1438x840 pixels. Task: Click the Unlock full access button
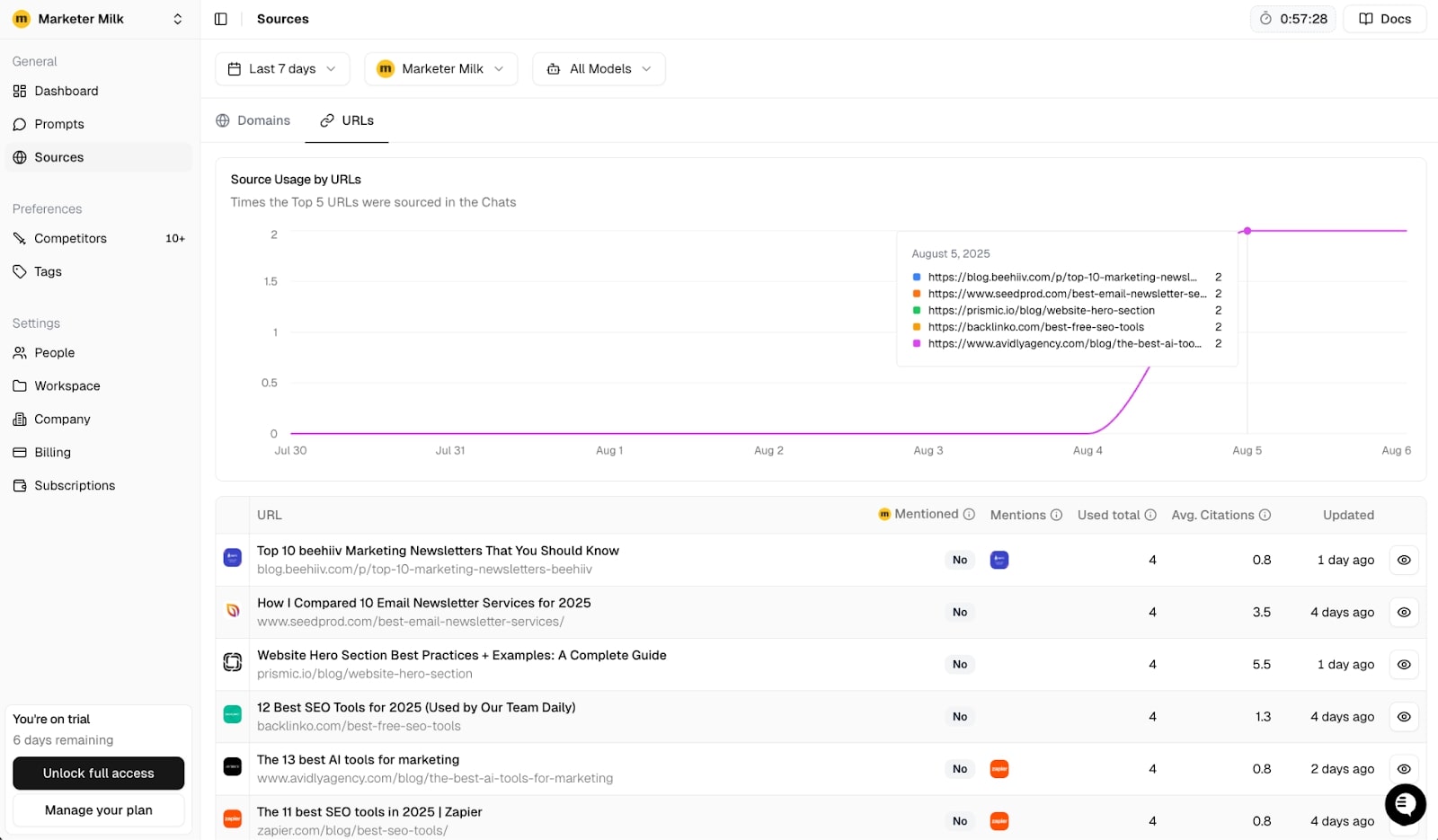click(99, 773)
